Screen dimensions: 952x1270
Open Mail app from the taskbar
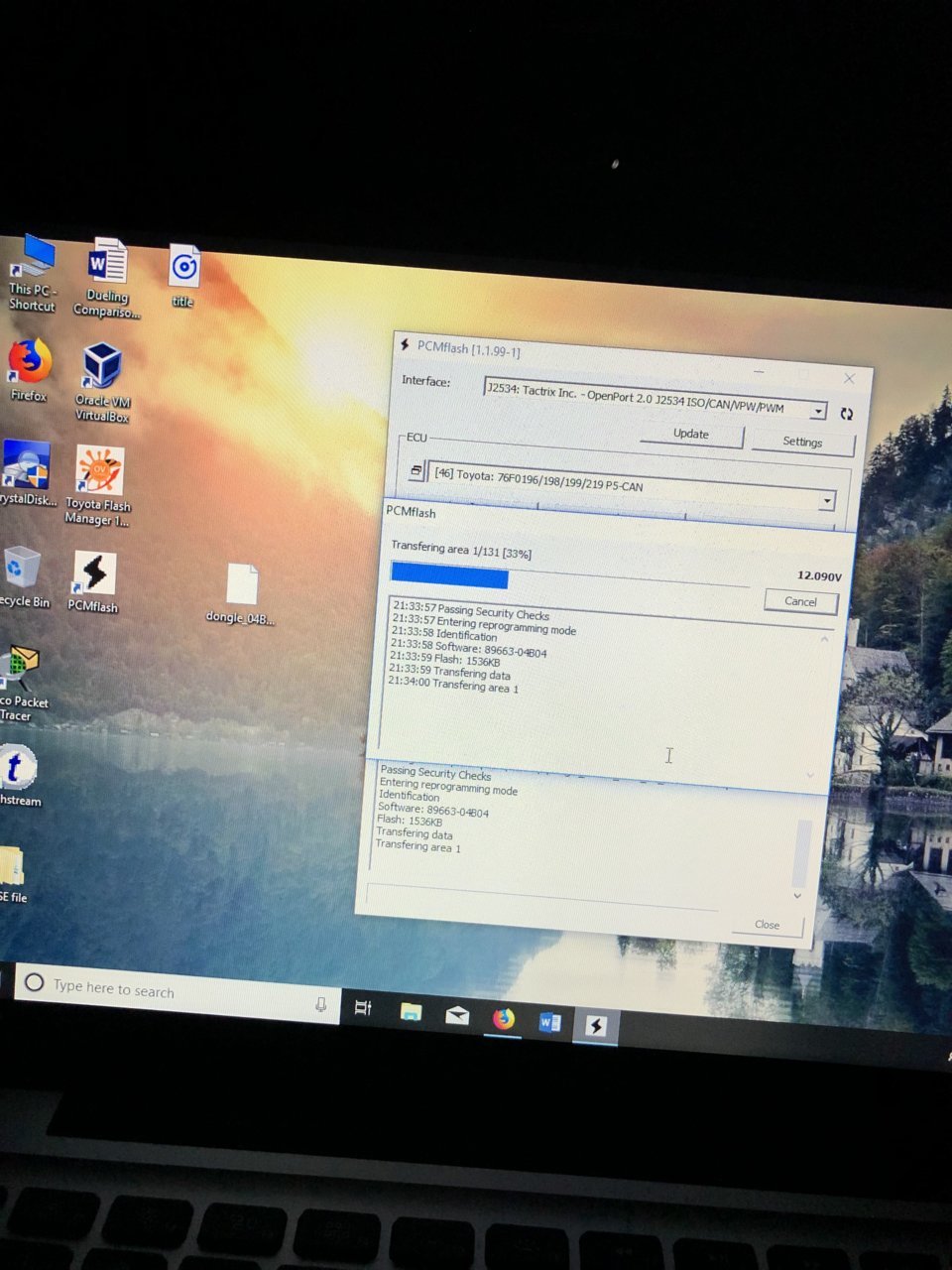(x=457, y=1015)
